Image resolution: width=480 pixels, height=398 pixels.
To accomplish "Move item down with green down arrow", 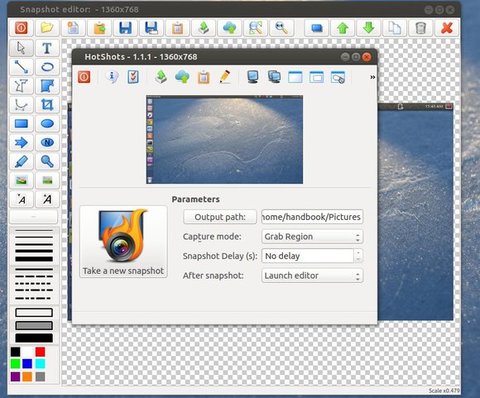I will (368, 28).
